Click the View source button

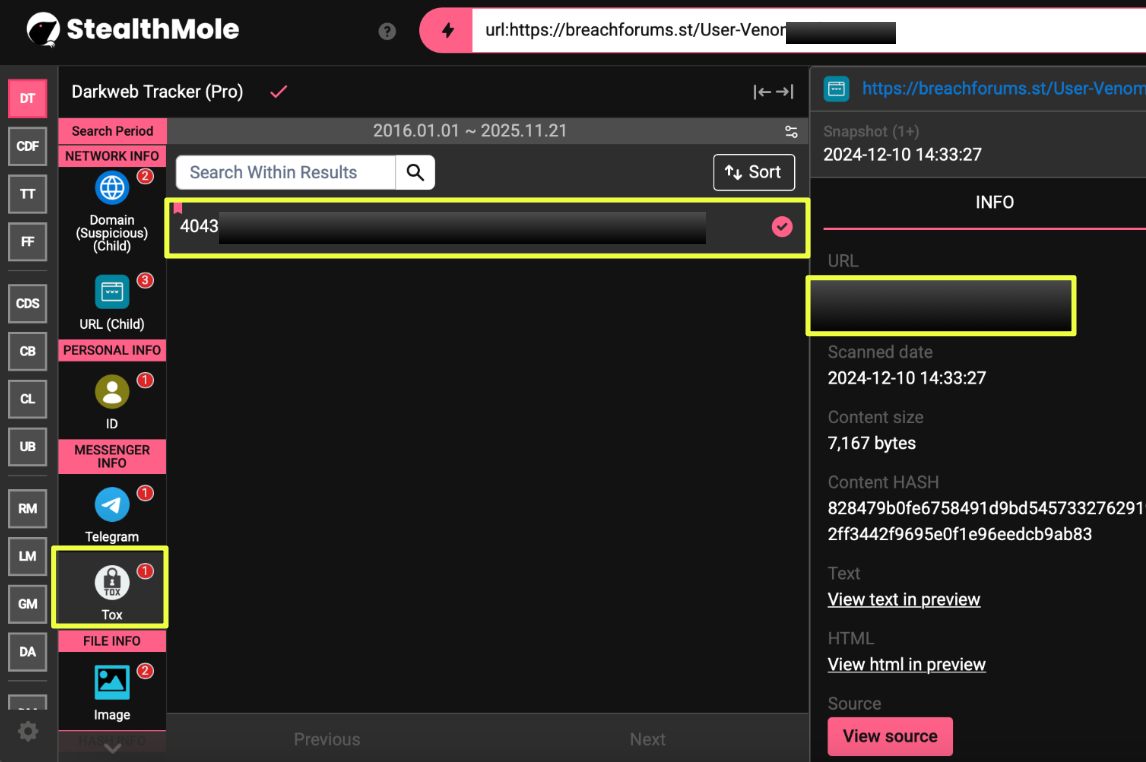pyautogui.click(x=890, y=736)
